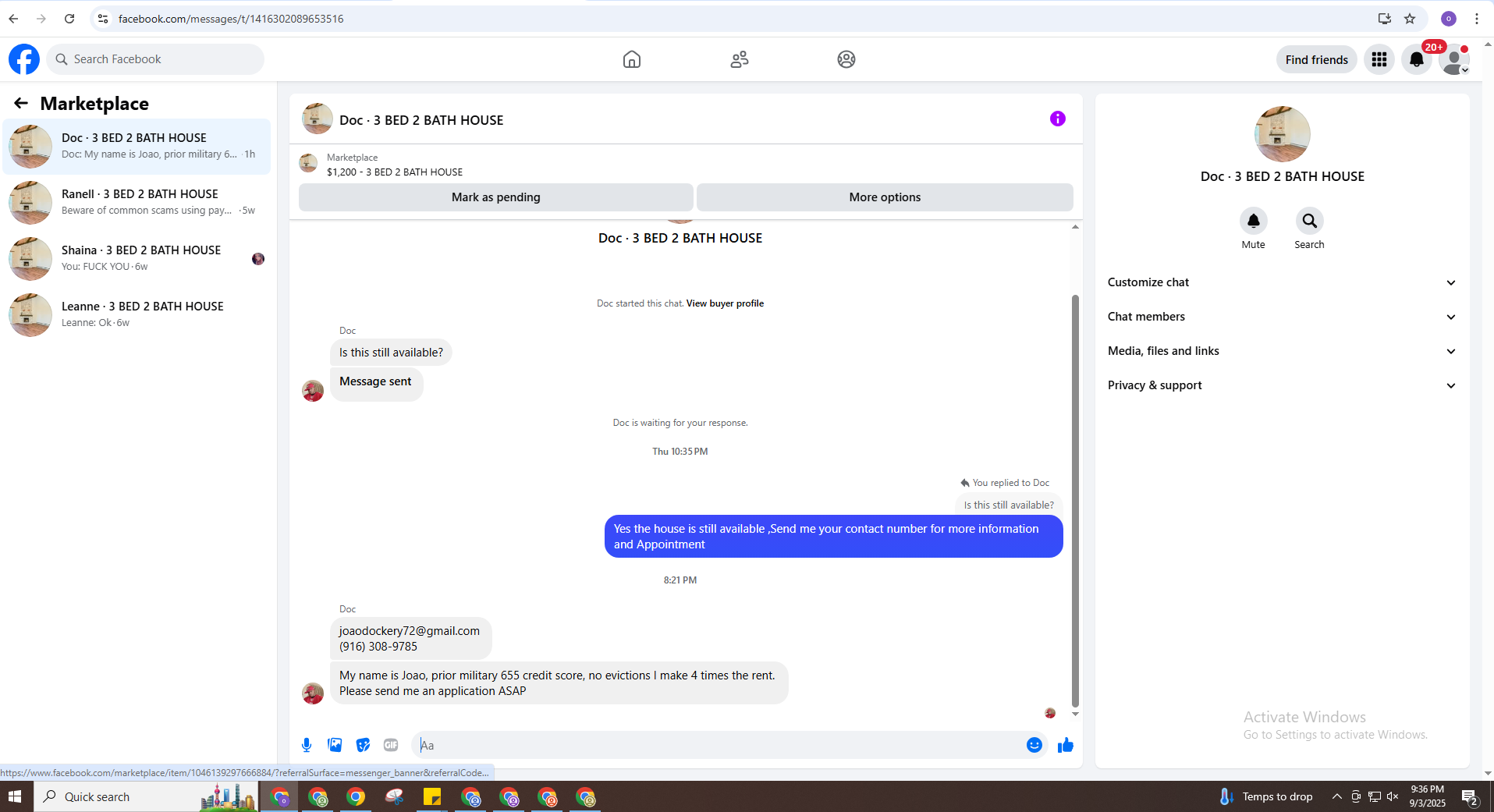Screen dimensions: 1494x812
Task: Open the Windows Start menu
Action: click(x=15, y=796)
